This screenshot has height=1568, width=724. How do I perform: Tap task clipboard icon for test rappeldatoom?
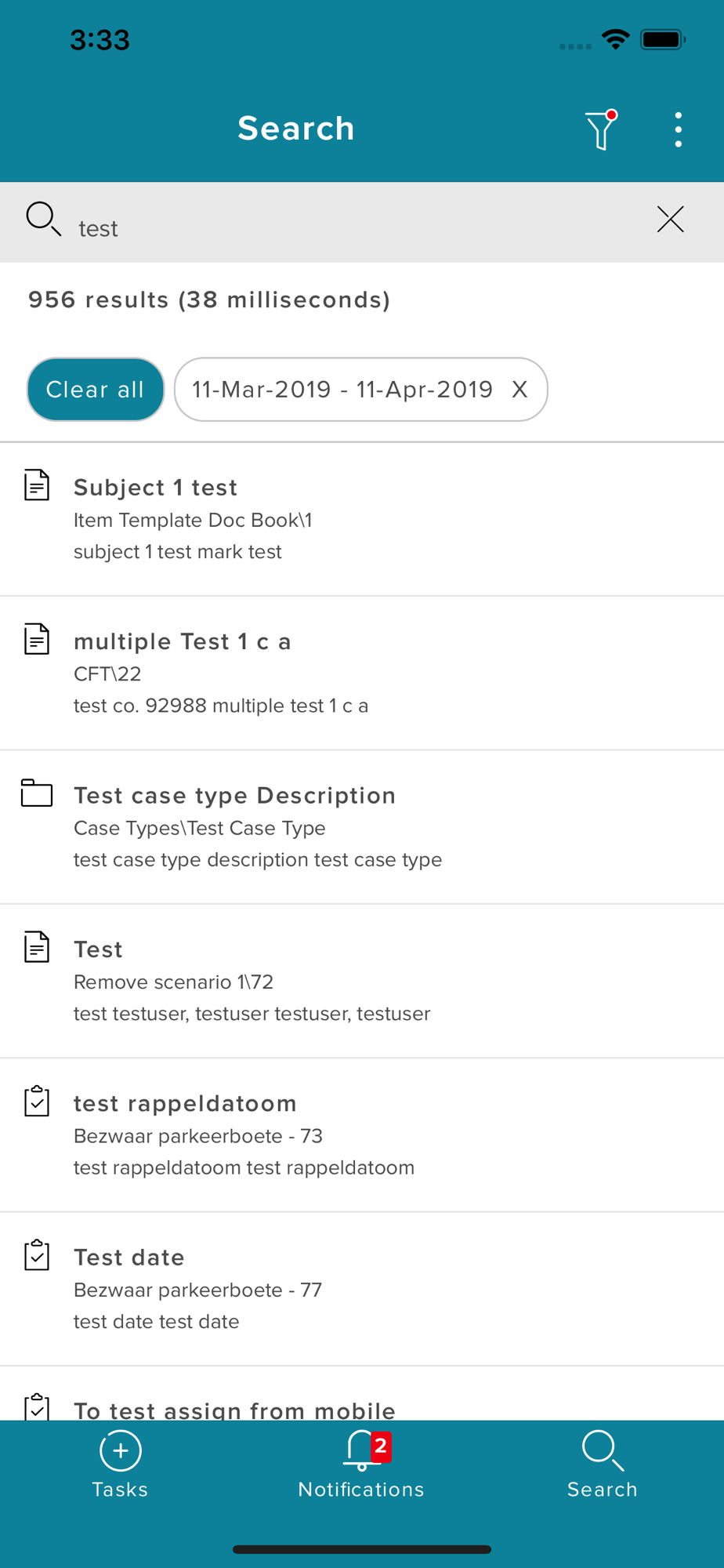click(37, 1102)
